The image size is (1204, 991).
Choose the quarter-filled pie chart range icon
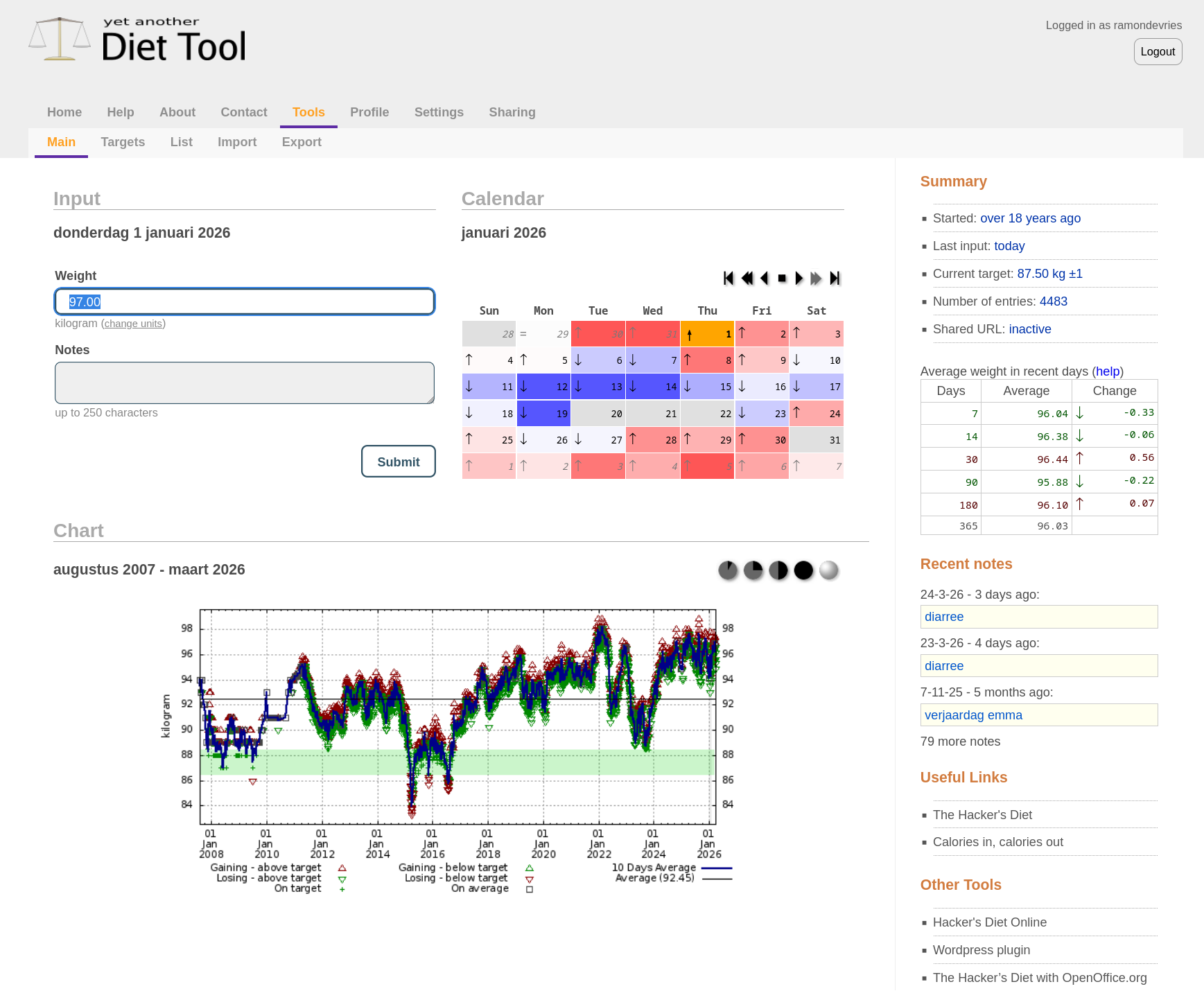(753, 570)
